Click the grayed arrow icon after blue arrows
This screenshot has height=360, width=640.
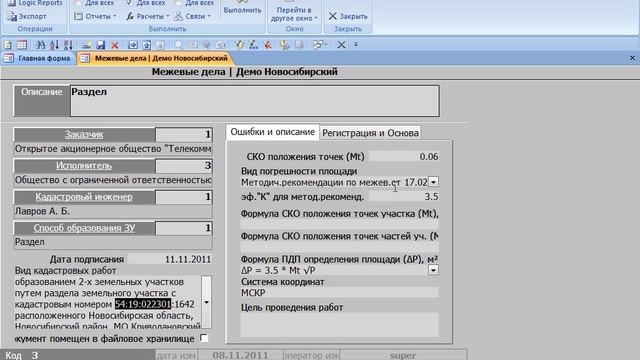click(160, 45)
